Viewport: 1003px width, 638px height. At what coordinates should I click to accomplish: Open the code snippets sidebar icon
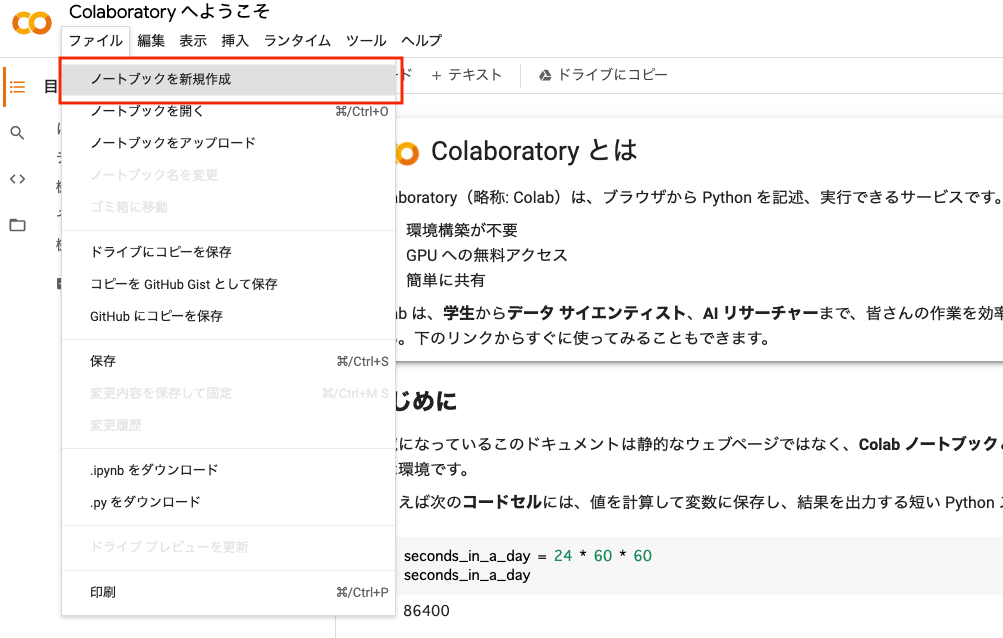[x=17, y=179]
